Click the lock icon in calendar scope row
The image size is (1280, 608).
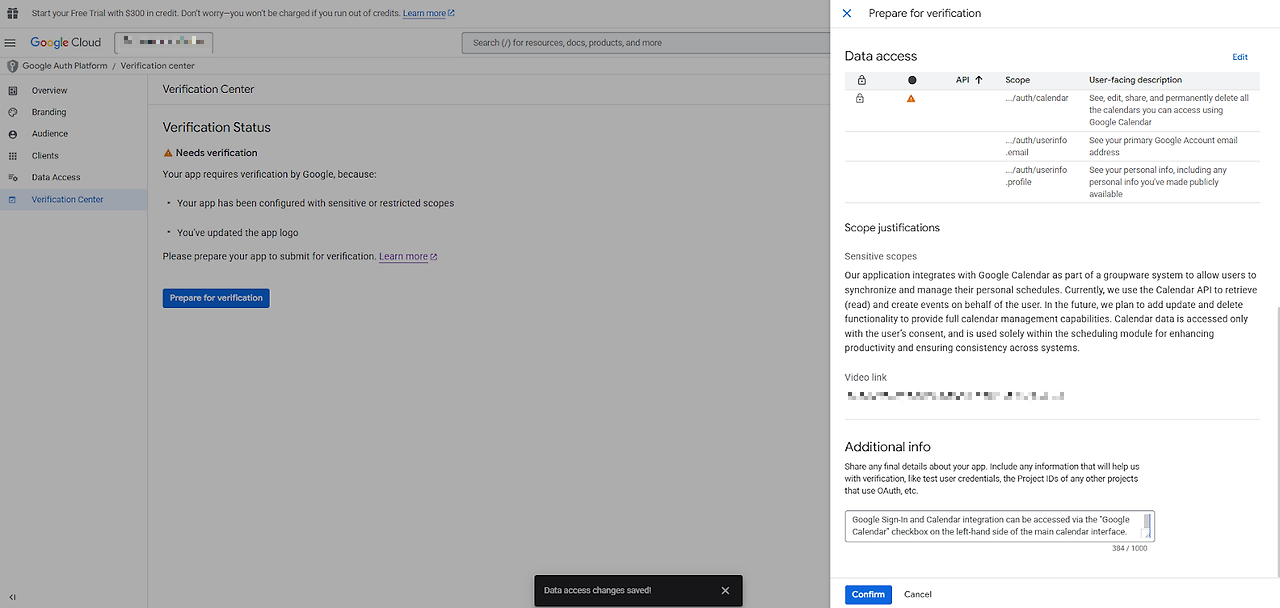(860, 99)
